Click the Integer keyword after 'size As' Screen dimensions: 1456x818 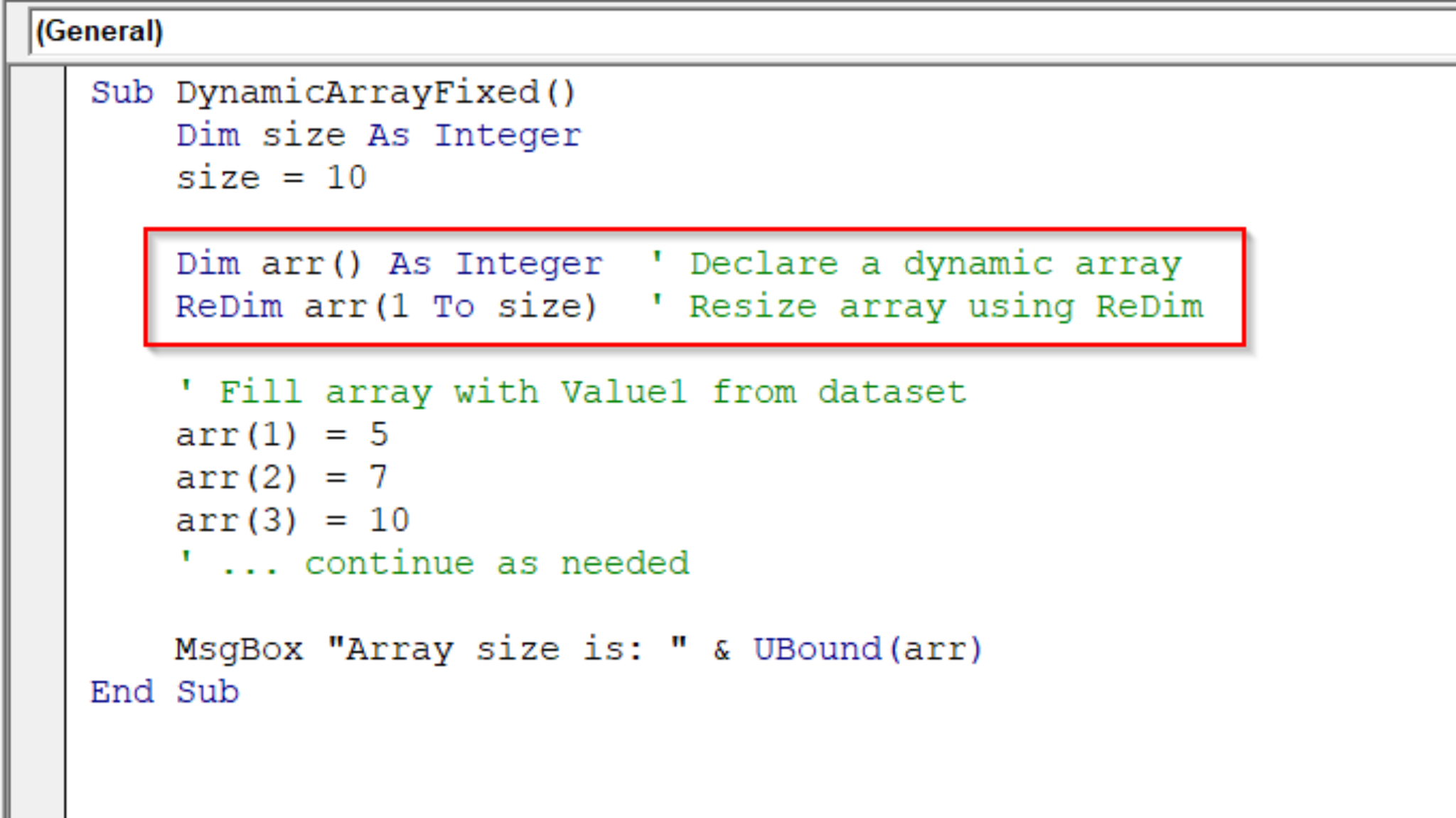tap(508, 136)
